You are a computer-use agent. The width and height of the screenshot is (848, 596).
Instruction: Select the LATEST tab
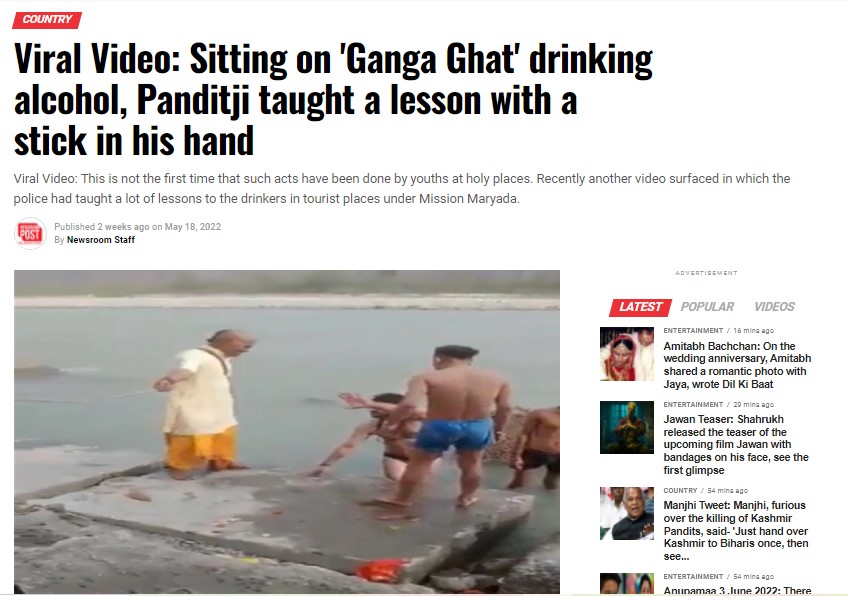[640, 307]
